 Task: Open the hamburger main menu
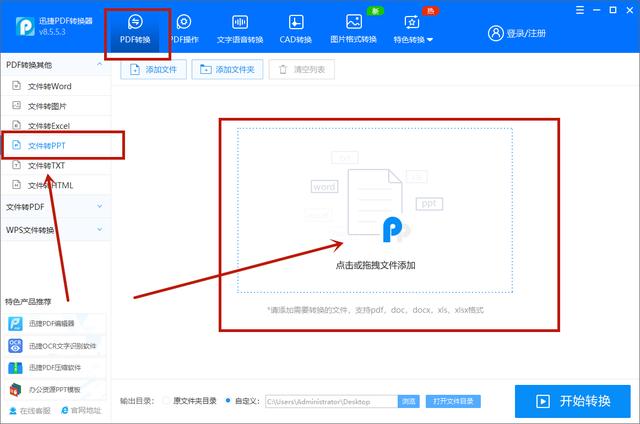[x=580, y=10]
